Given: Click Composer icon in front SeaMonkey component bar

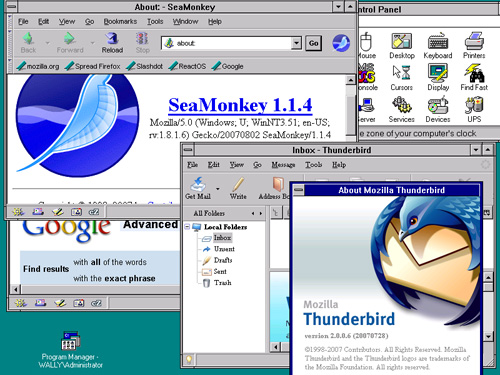Looking at the screenshot, I should (x=57, y=212).
